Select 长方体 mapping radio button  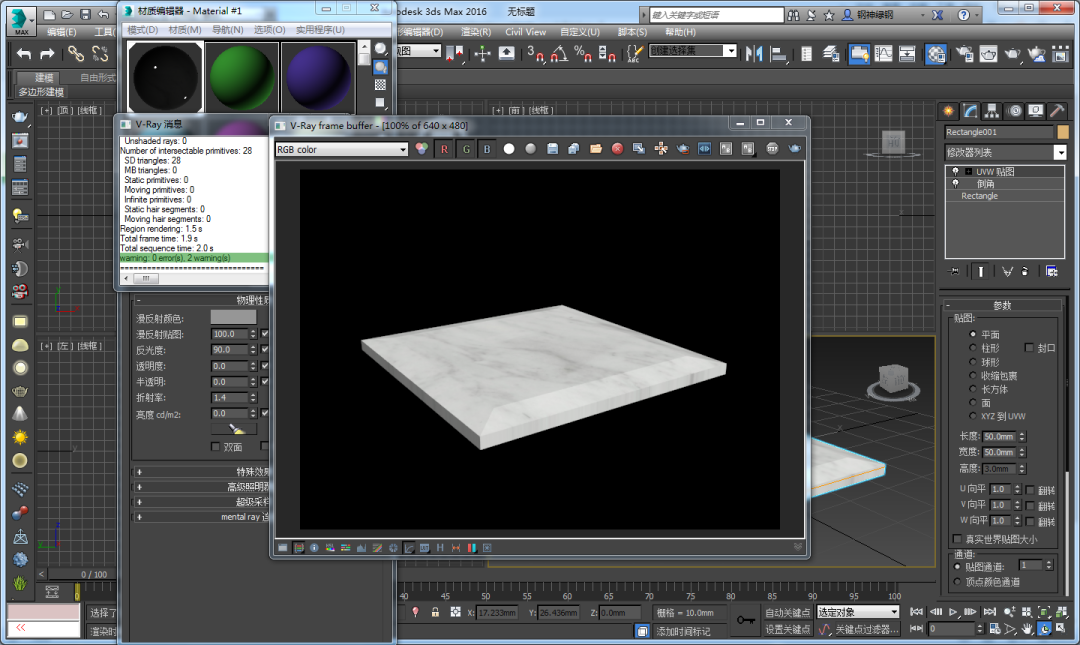(x=973, y=389)
